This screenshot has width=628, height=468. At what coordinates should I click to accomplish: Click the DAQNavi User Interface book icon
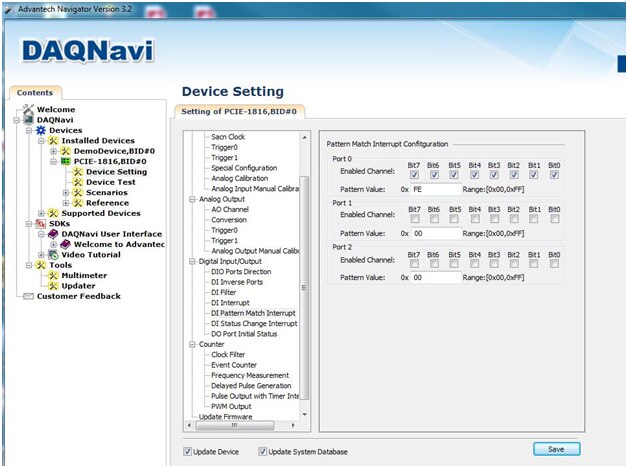click(x=53, y=234)
